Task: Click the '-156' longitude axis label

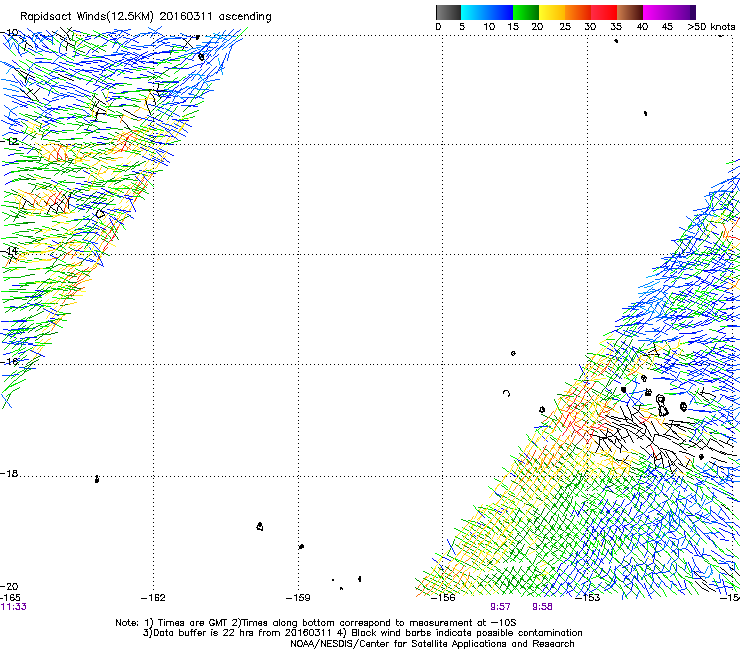Action: [443, 598]
